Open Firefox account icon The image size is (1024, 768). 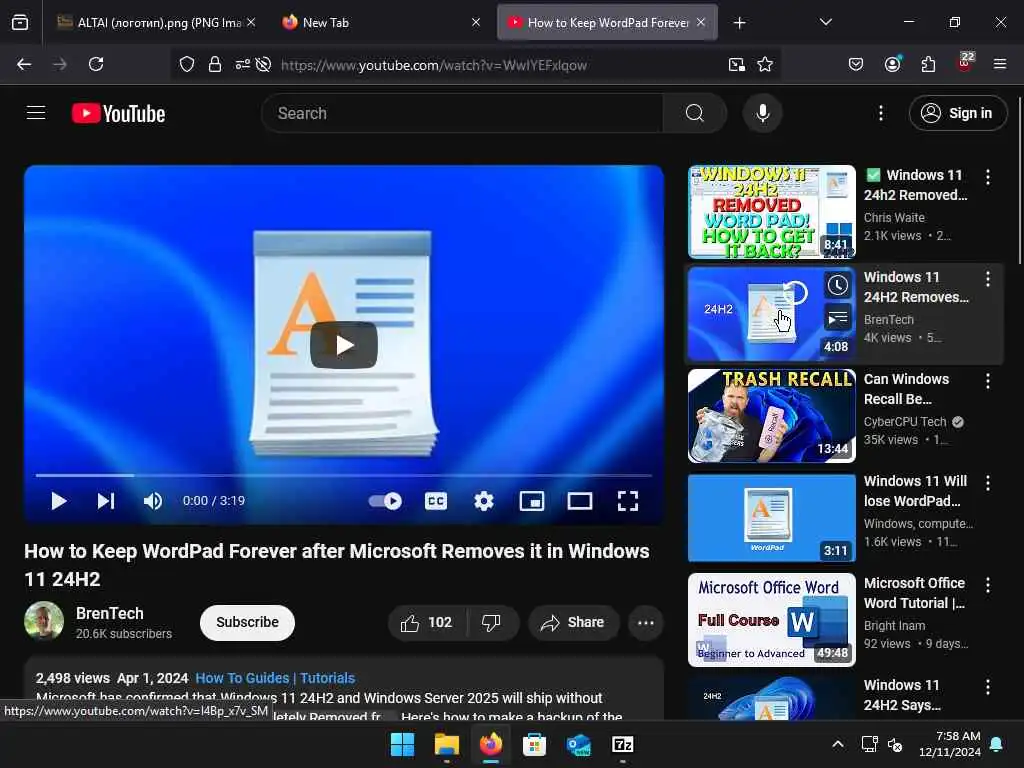click(x=892, y=64)
